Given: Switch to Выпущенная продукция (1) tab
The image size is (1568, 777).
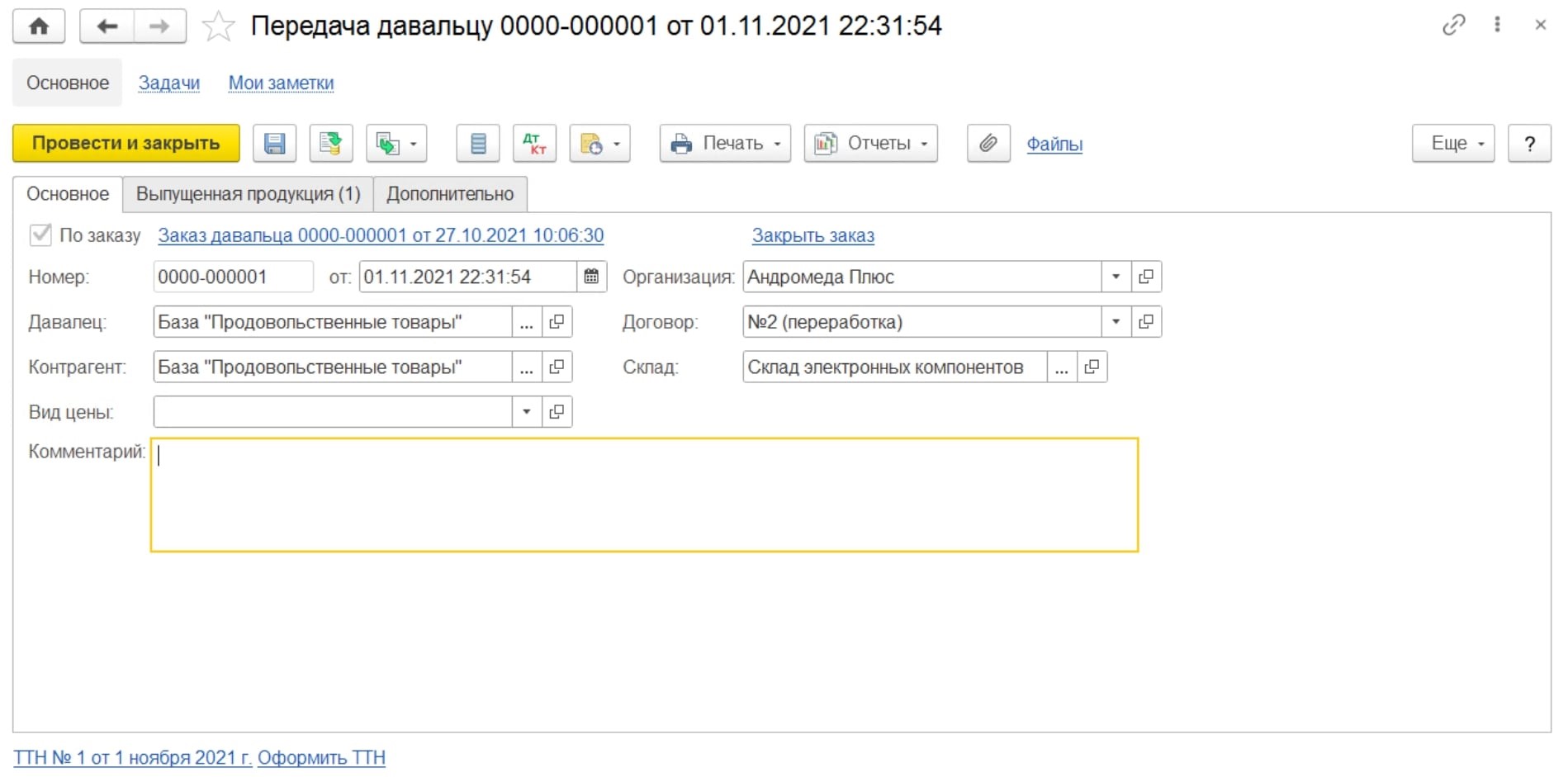Looking at the screenshot, I should coord(249,194).
